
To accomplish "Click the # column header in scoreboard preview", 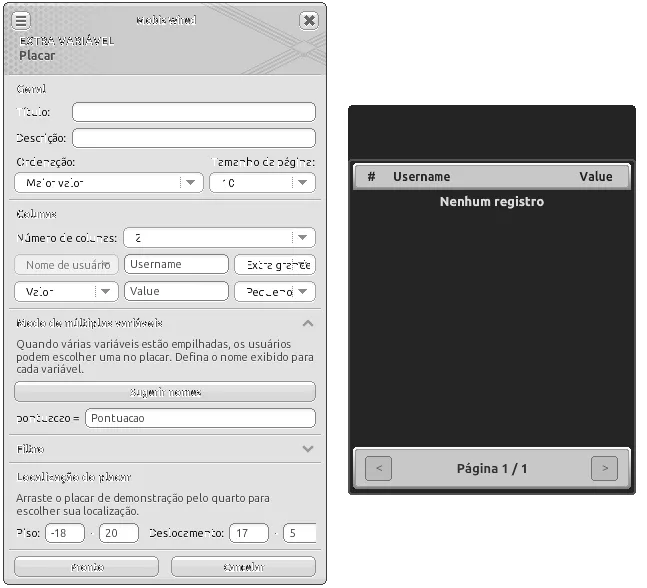I will click(x=371, y=177).
